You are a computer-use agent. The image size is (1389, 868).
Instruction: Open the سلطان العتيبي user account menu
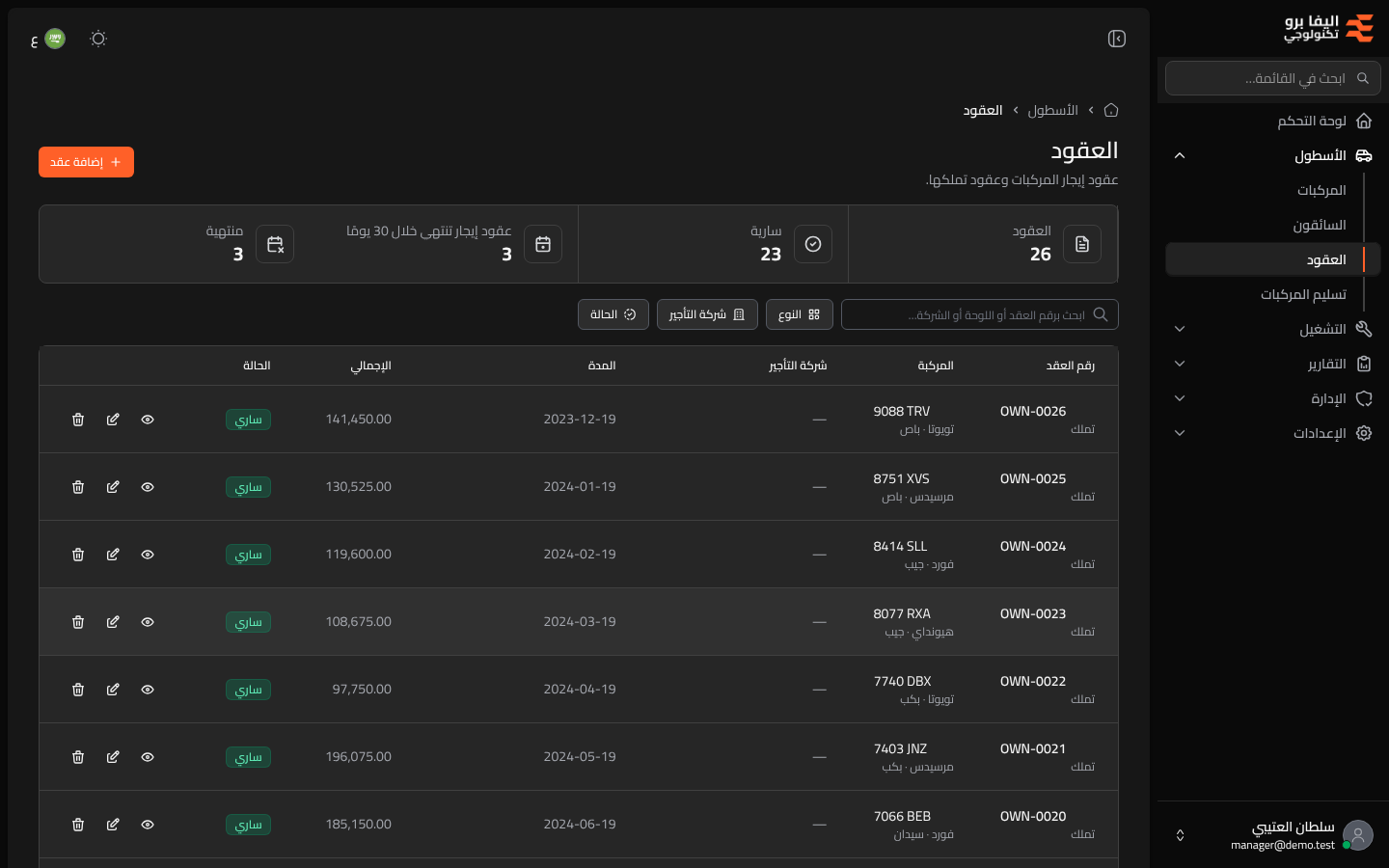pos(1273,835)
